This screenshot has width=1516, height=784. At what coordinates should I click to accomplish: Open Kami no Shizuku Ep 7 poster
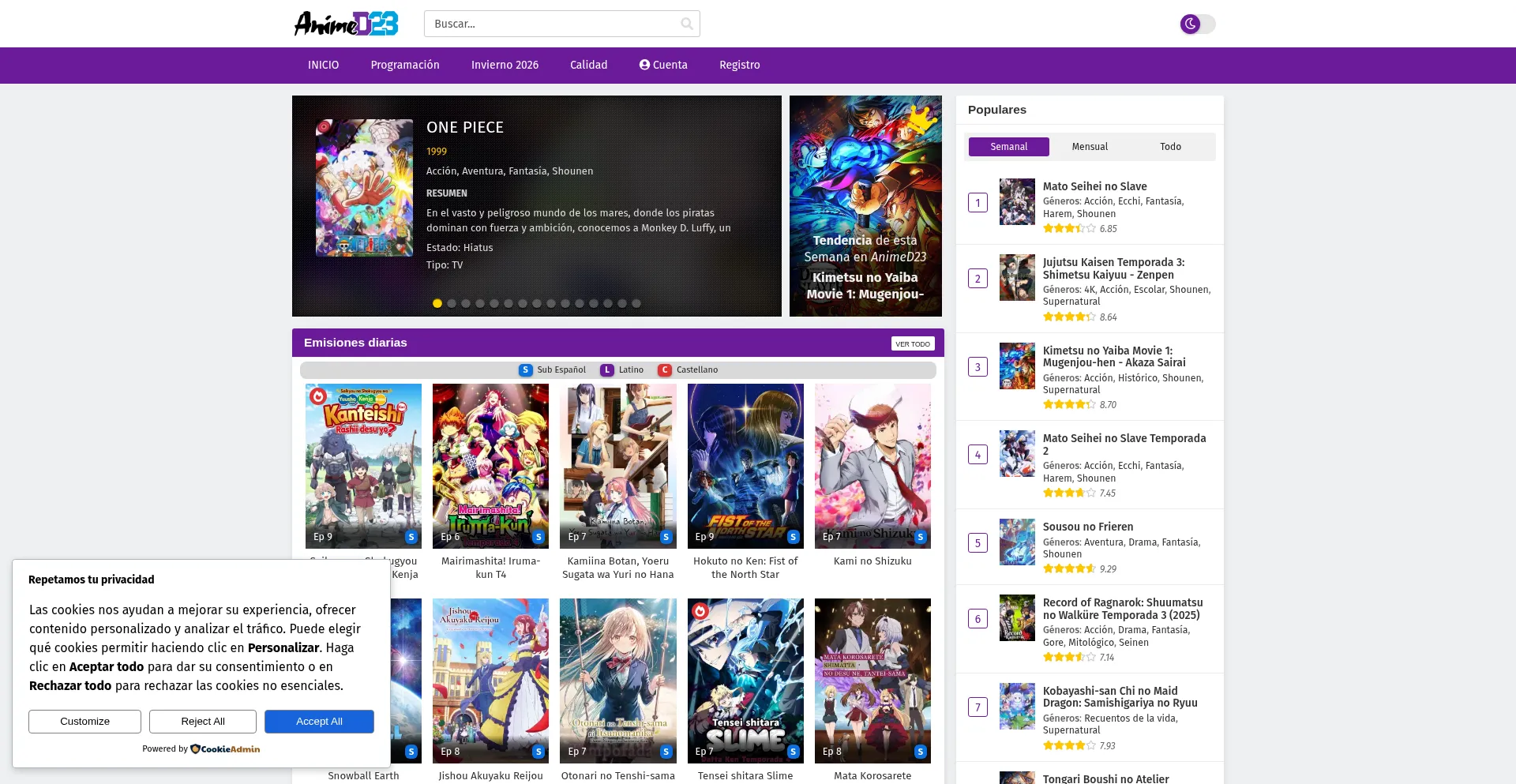pyautogui.click(x=872, y=466)
